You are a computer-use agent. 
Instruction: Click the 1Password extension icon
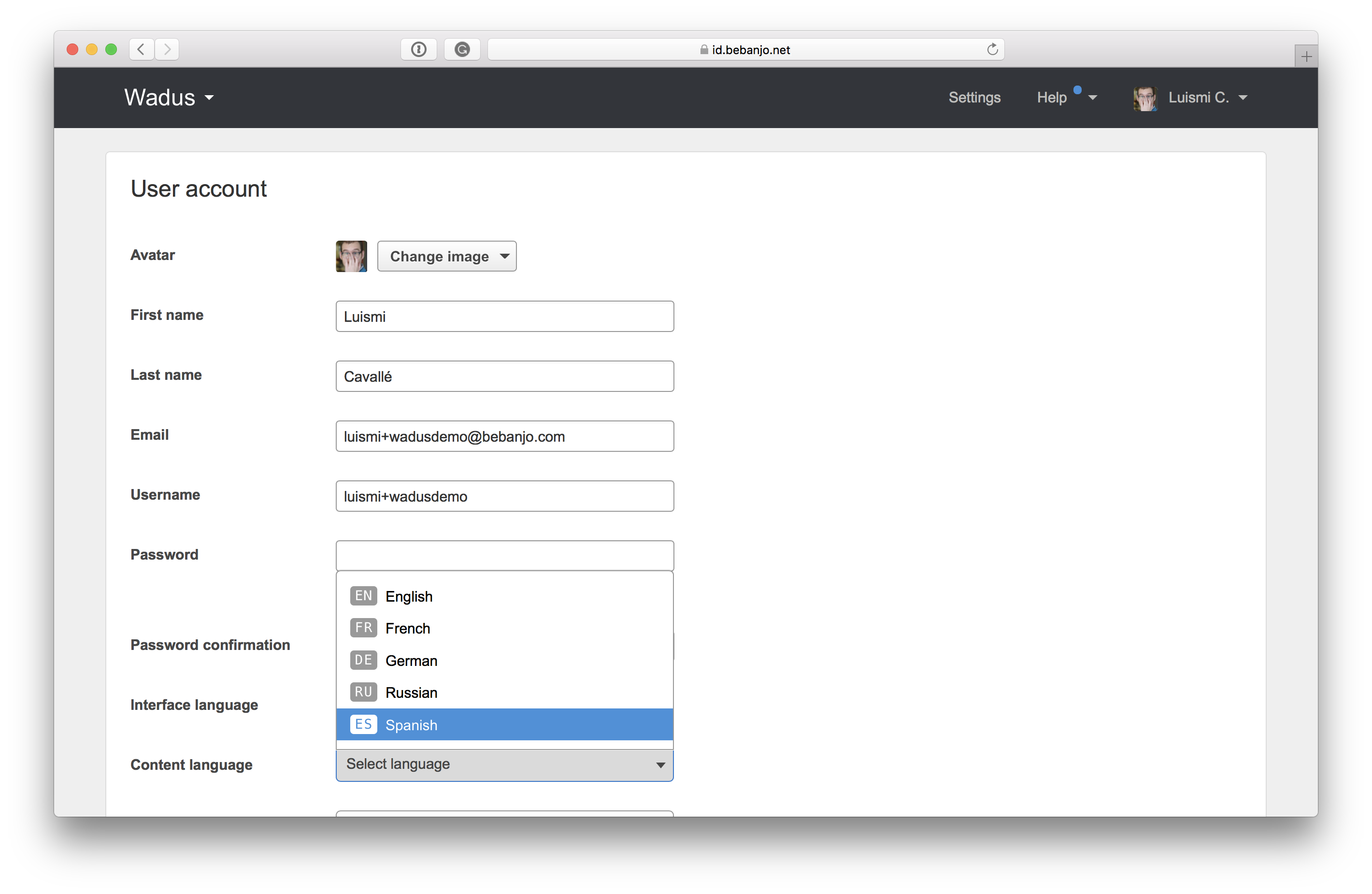[x=418, y=49]
